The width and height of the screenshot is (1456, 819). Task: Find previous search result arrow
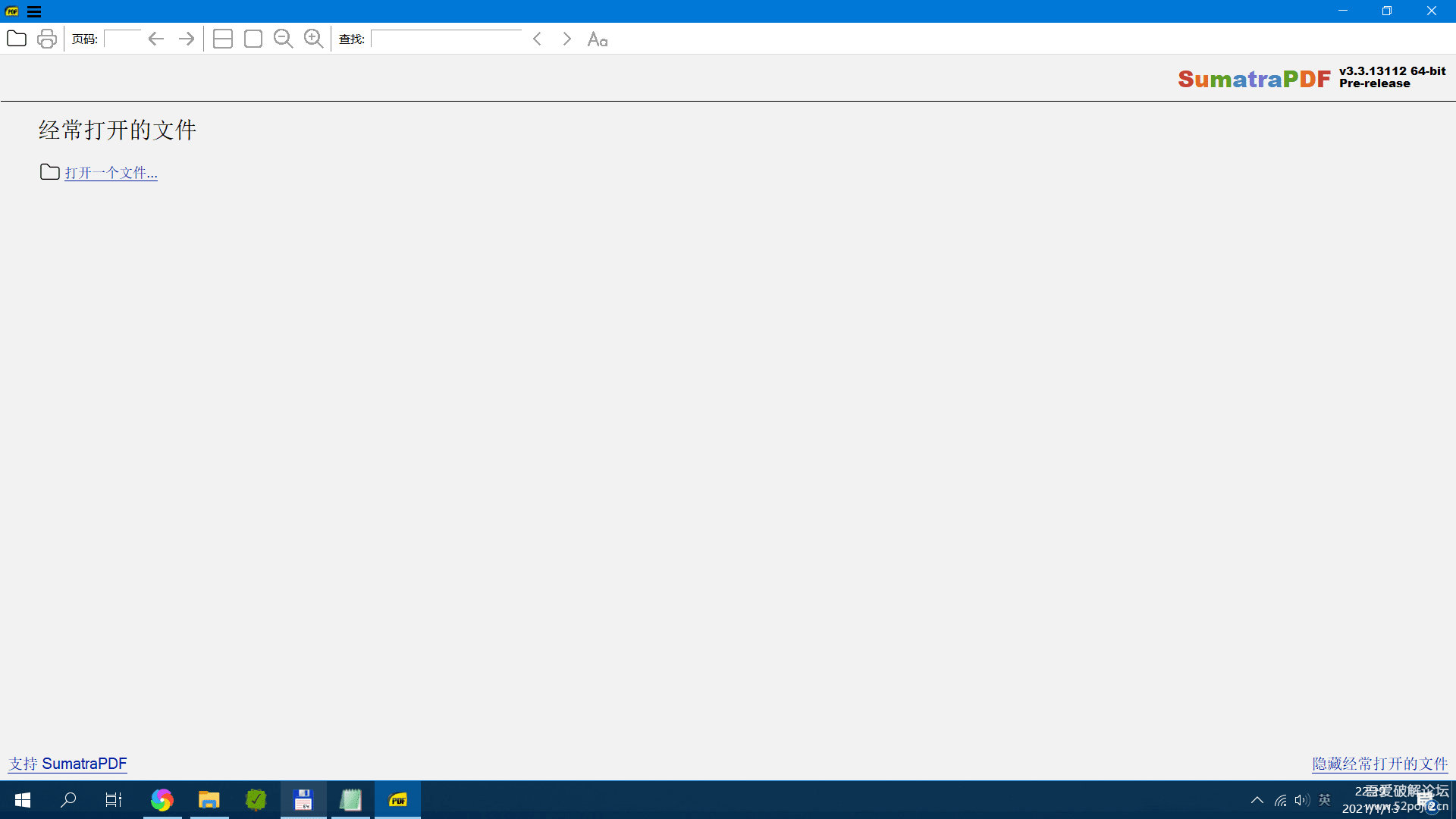click(537, 39)
